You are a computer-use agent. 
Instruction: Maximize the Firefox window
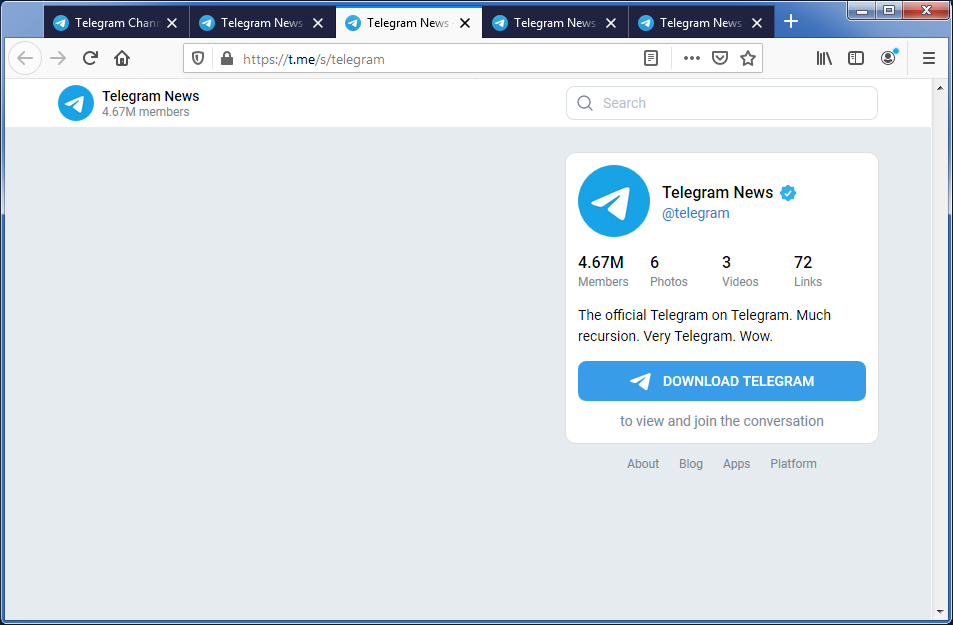[x=889, y=10]
